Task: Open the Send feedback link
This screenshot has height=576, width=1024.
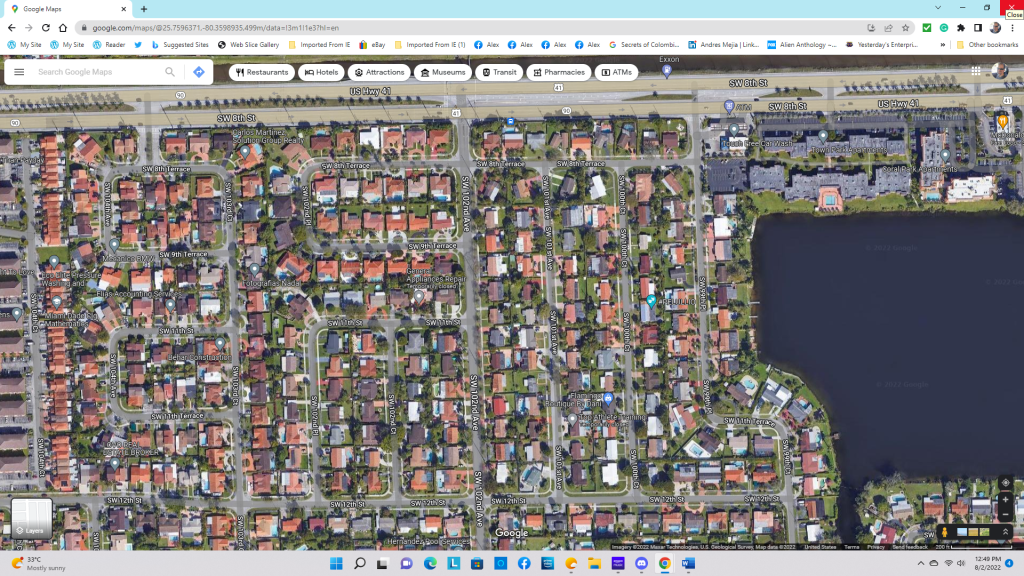Action: 910,547
